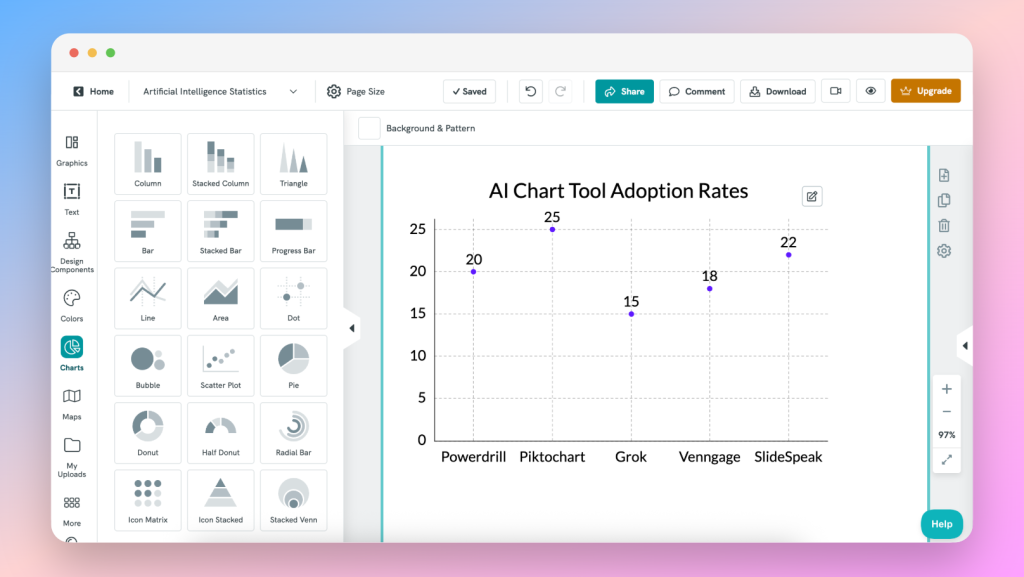Open the Help chat button
Viewport: 1024px width, 577px height.
click(942, 524)
